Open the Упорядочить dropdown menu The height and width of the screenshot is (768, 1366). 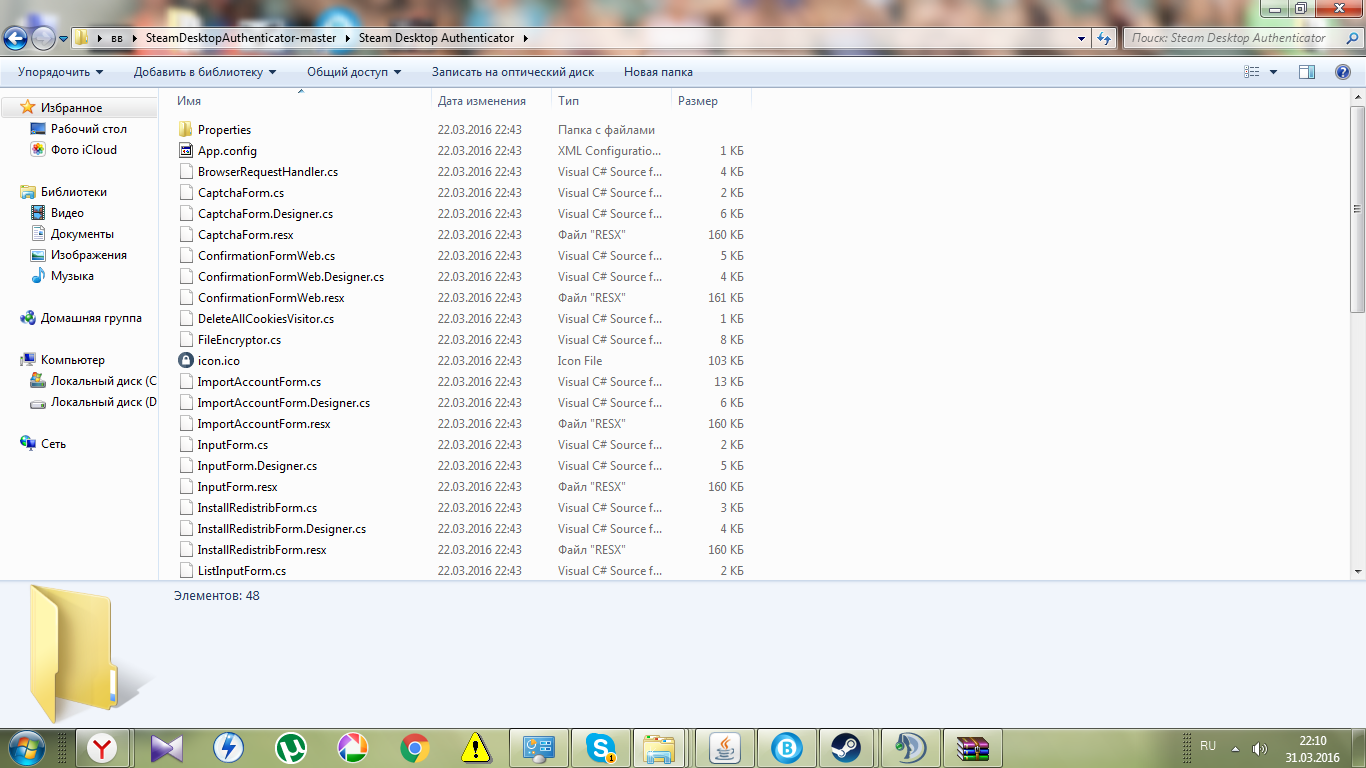pos(60,72)
